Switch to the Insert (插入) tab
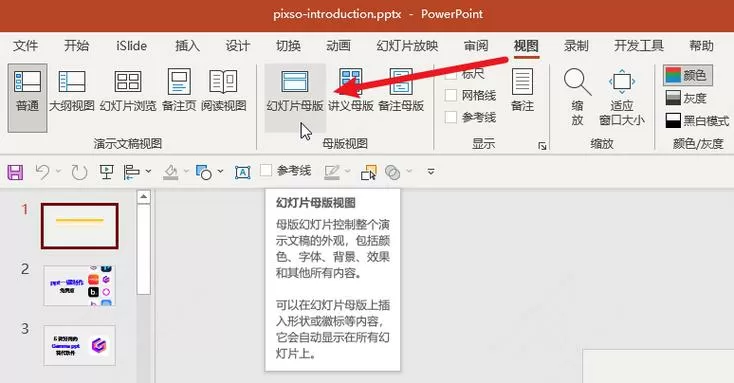This screenshot has height=383, width=734. [187, 46]
